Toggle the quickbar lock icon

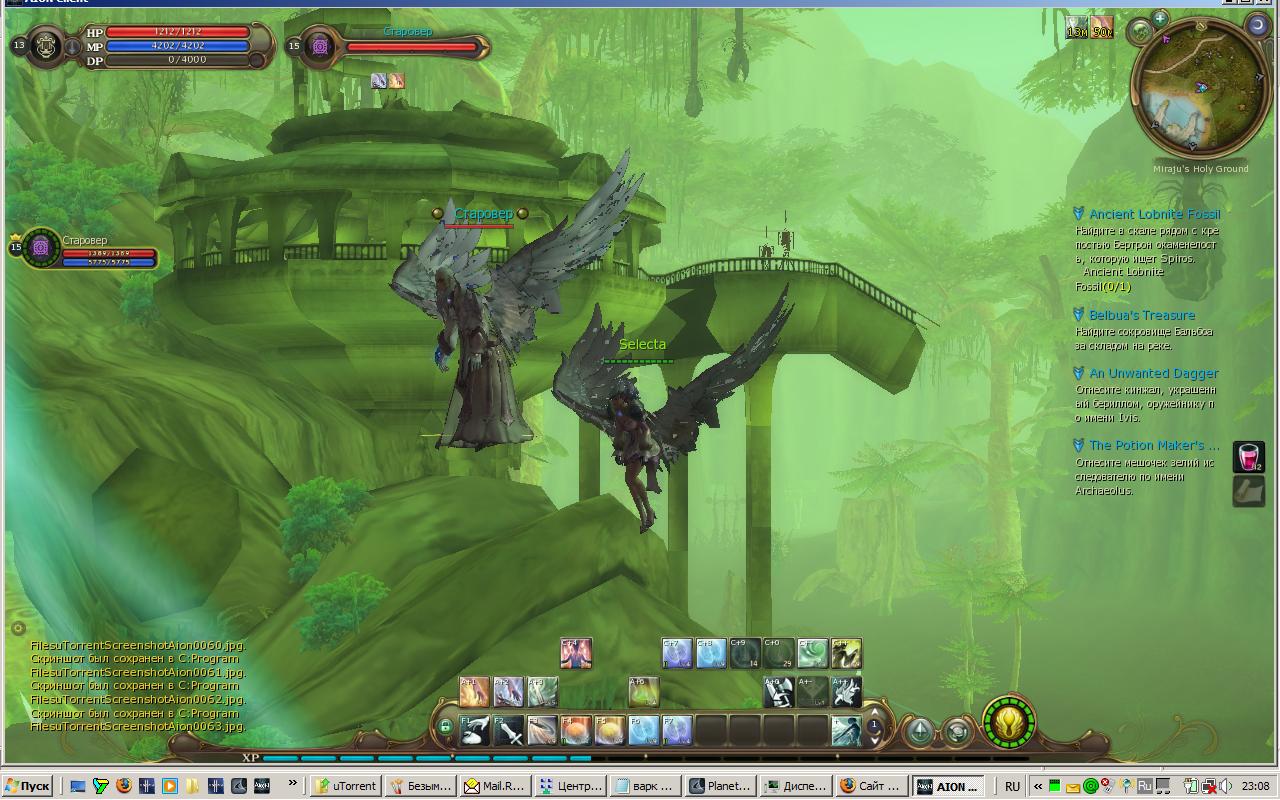(x=445, y=727)
